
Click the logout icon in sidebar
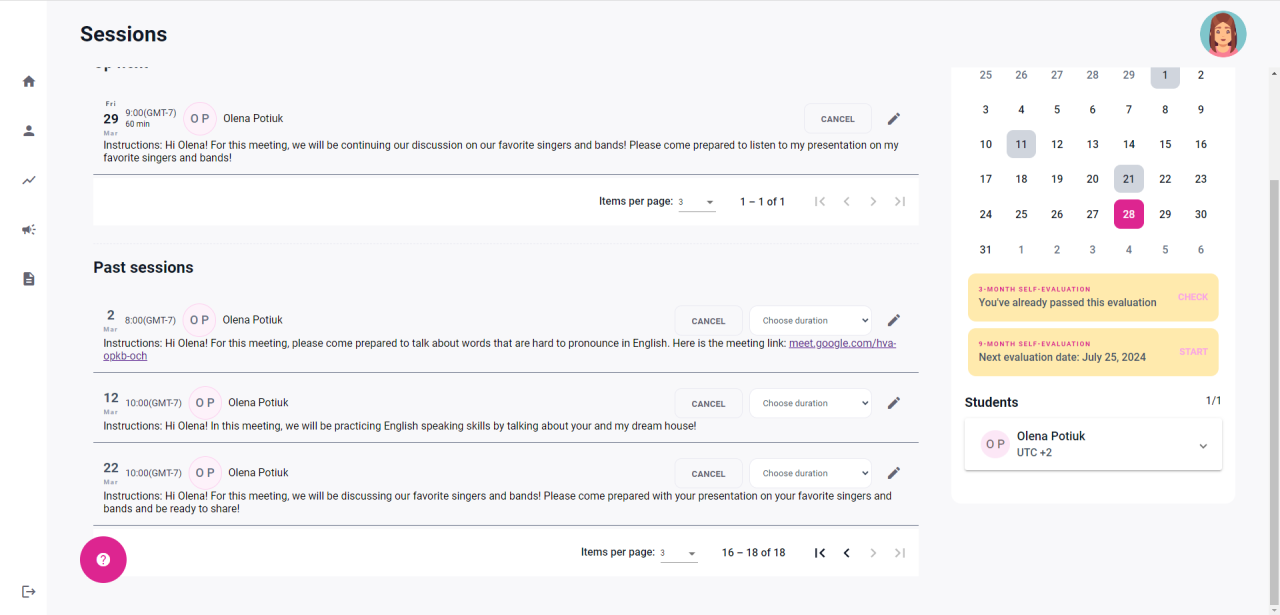tap(29, 591)
